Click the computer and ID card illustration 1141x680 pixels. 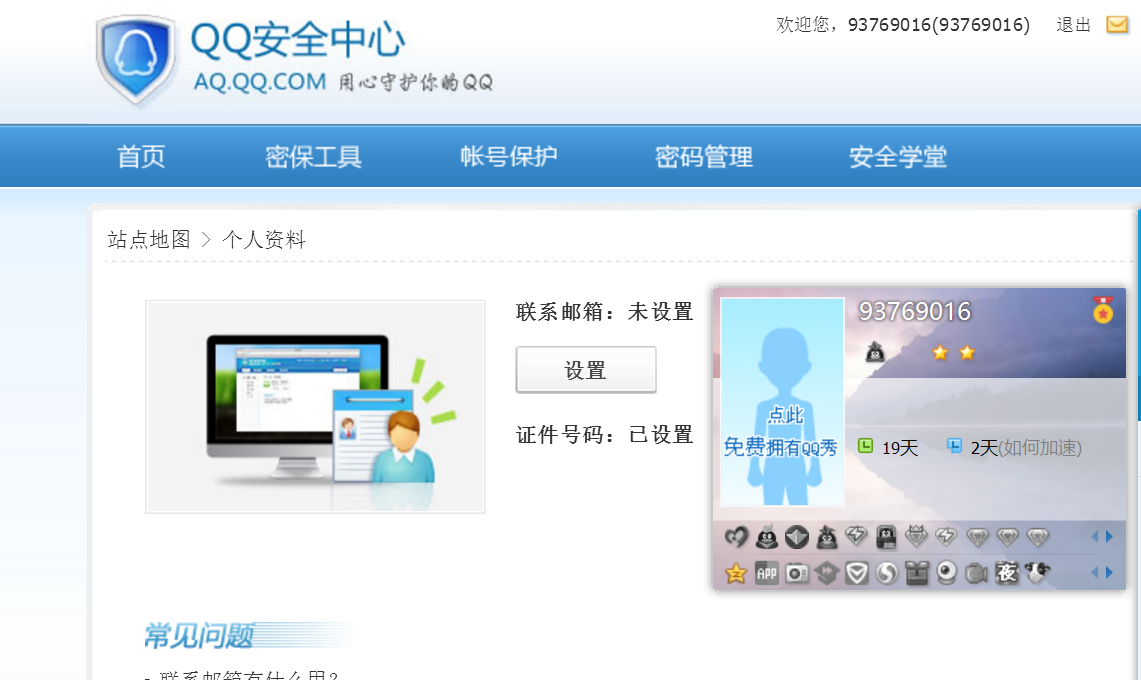(x=315, y=406)
